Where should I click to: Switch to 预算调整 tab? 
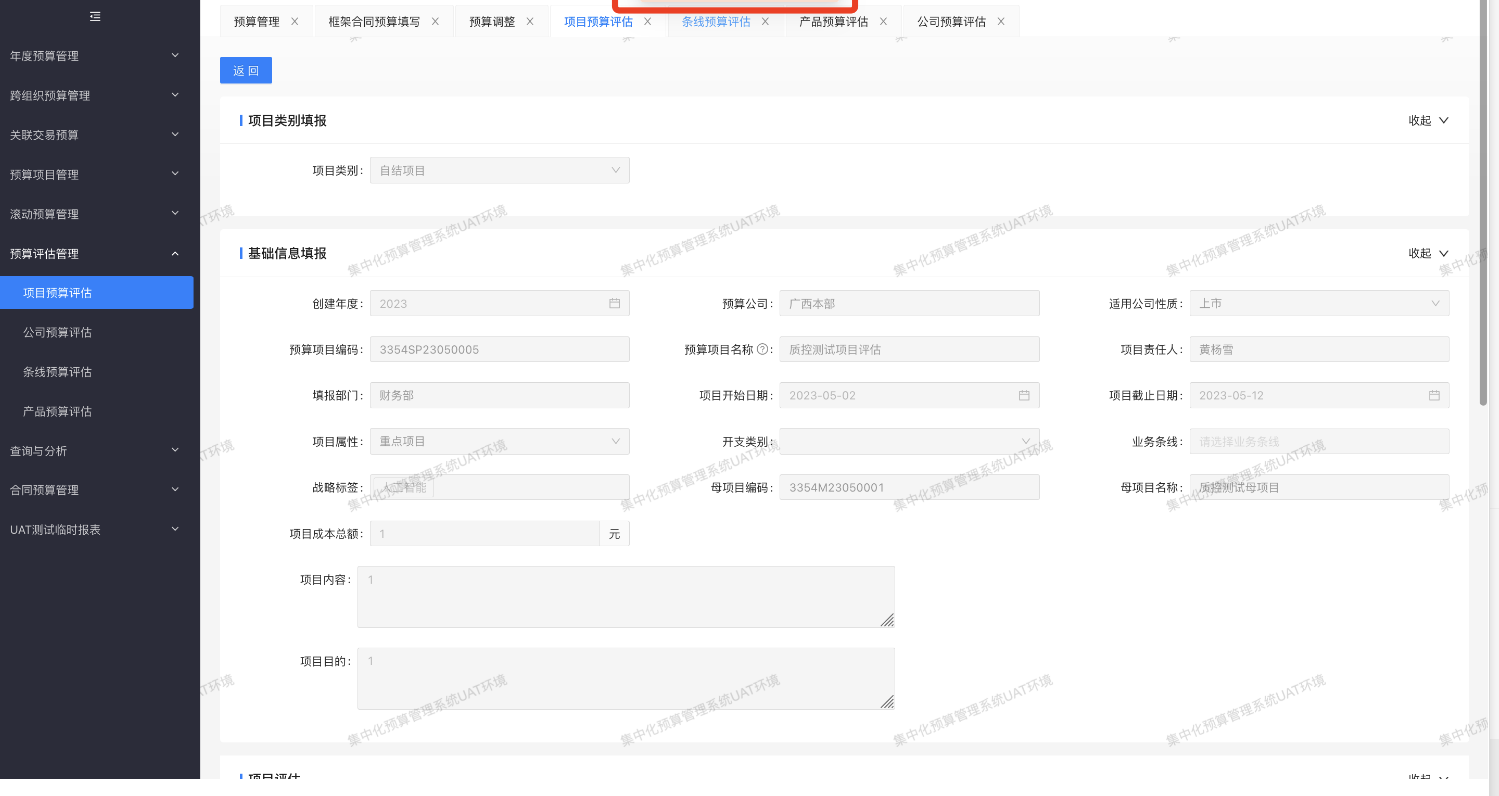492,21
